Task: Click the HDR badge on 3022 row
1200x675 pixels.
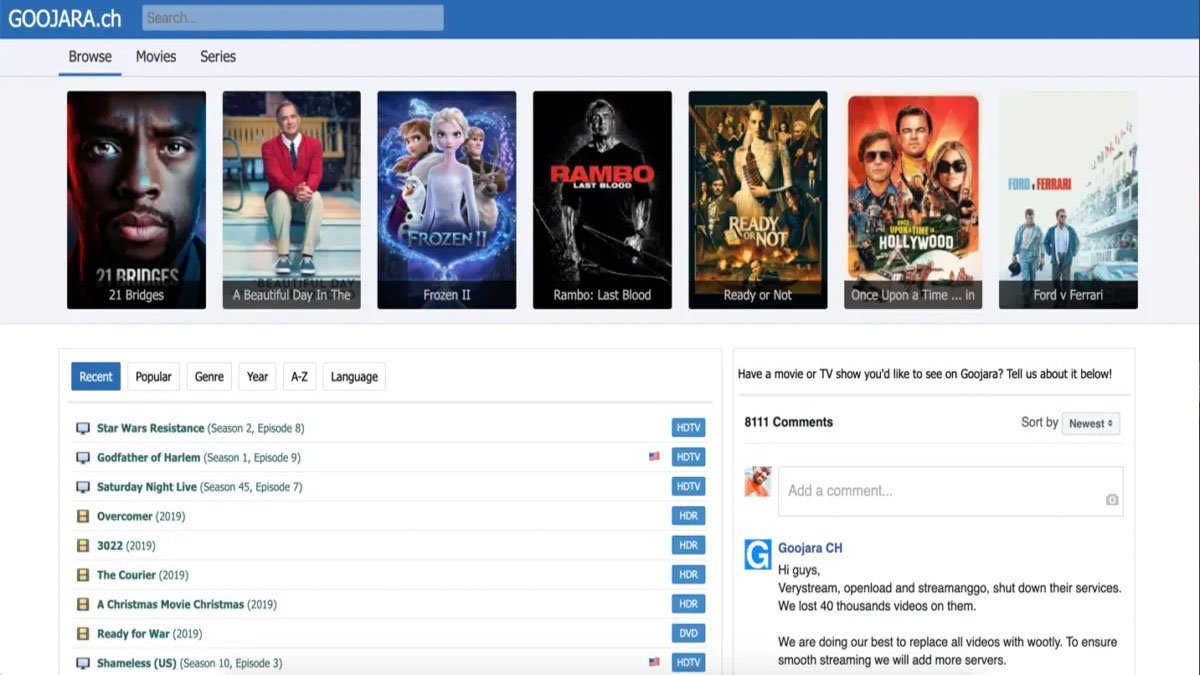Action: [x=688, y=545]
